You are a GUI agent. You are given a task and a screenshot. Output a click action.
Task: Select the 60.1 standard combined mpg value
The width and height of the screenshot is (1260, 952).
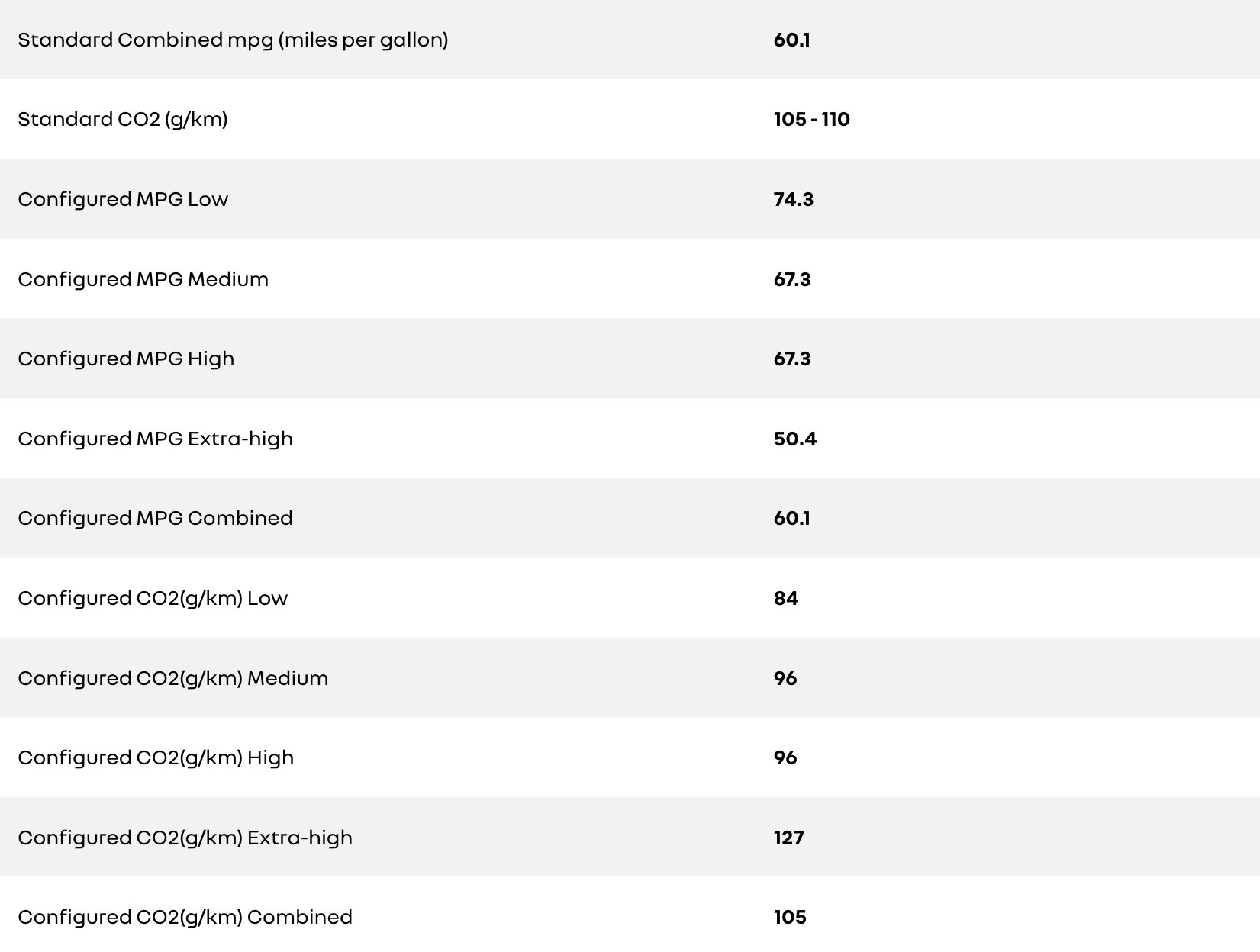[791, 40]
